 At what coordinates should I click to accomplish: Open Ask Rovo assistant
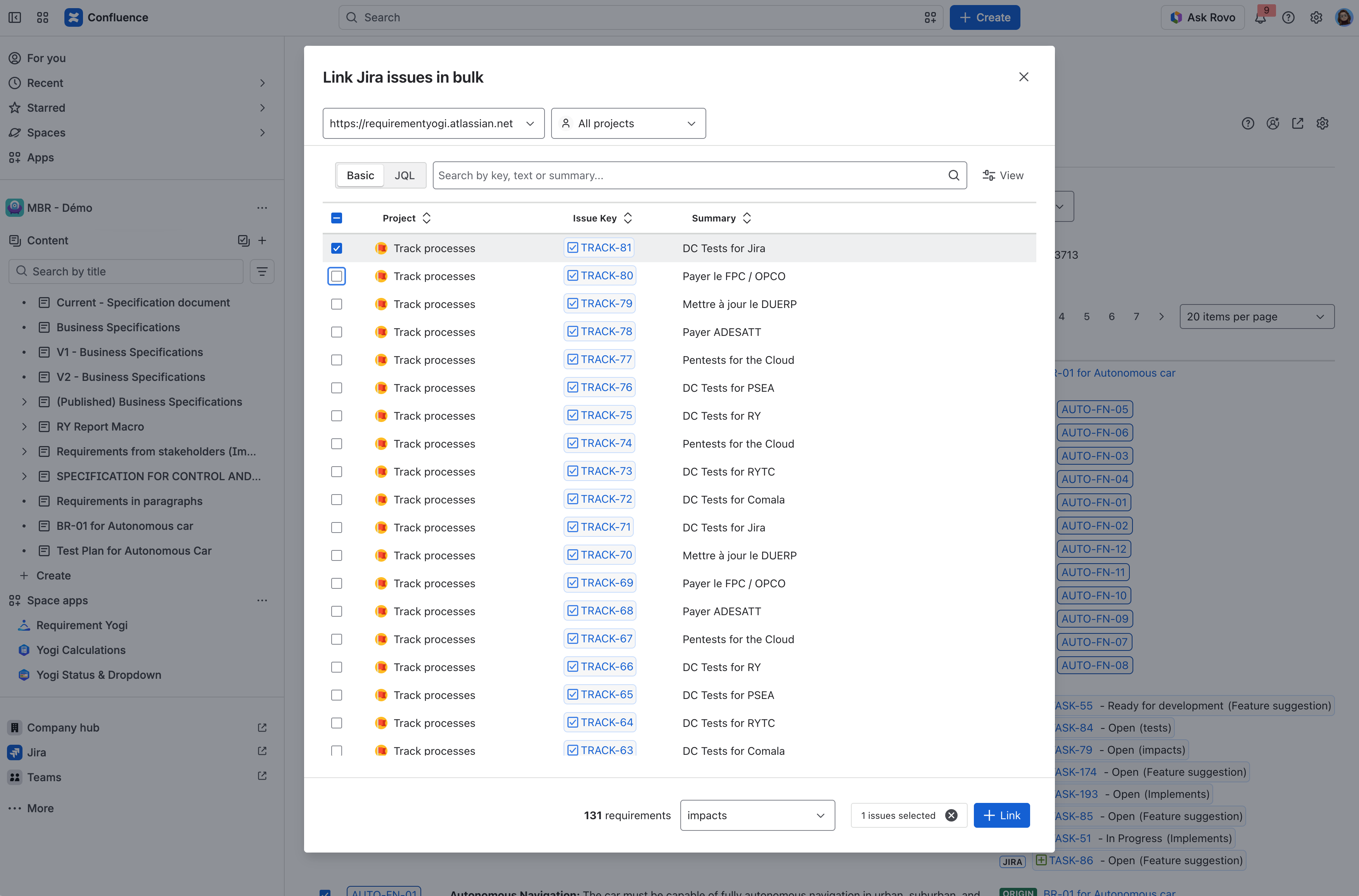tap(1202, 17)
